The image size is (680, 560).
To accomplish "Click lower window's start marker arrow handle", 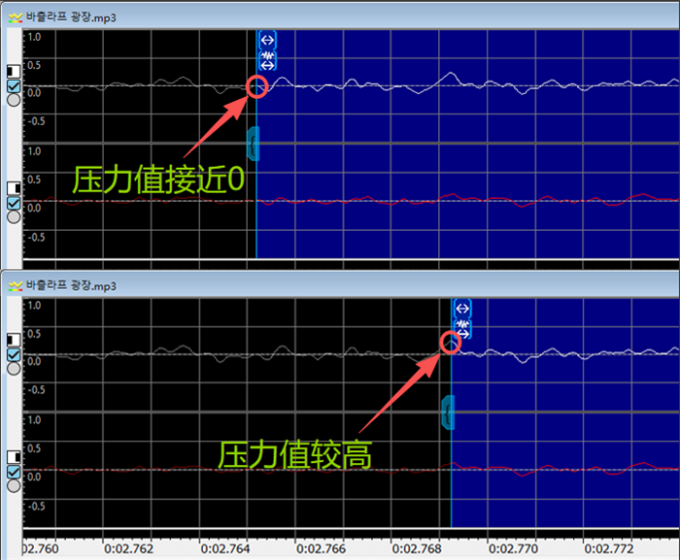I will tap(463, 308).
